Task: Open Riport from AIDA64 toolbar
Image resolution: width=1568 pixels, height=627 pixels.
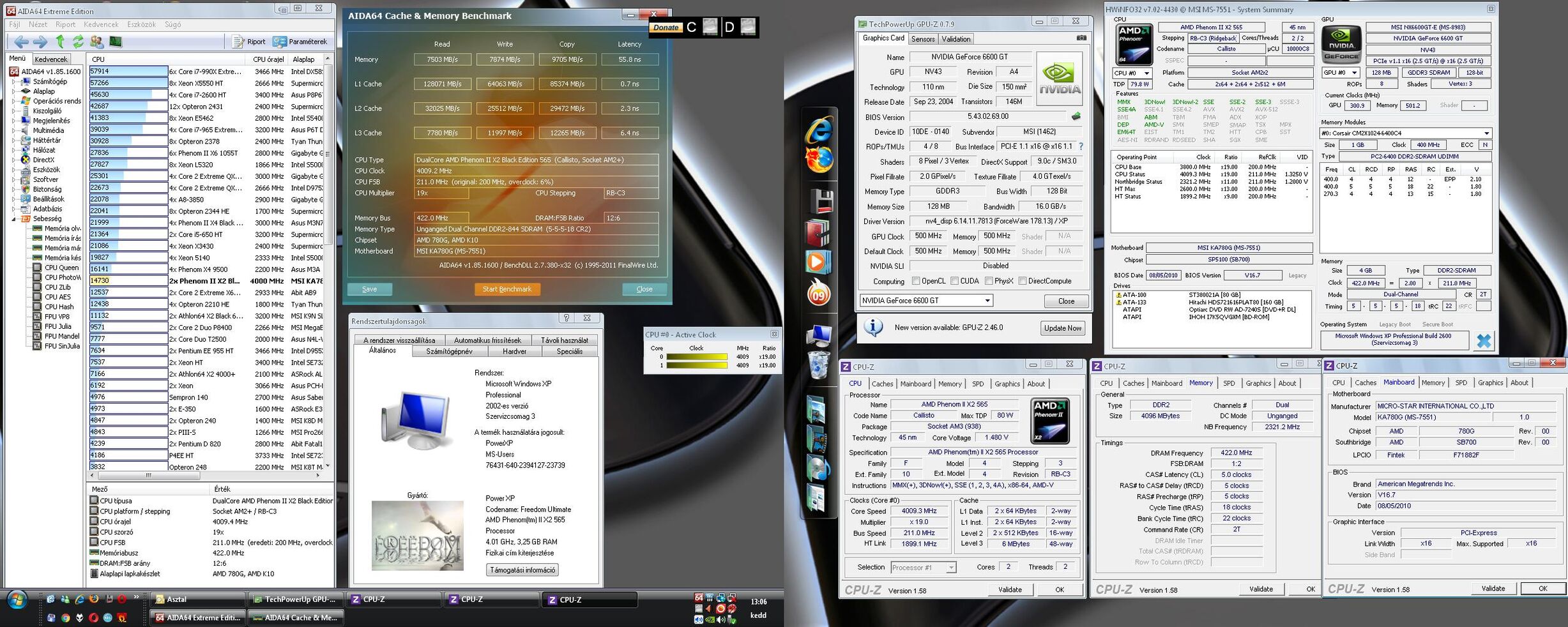Action: [x=248, y=42]
